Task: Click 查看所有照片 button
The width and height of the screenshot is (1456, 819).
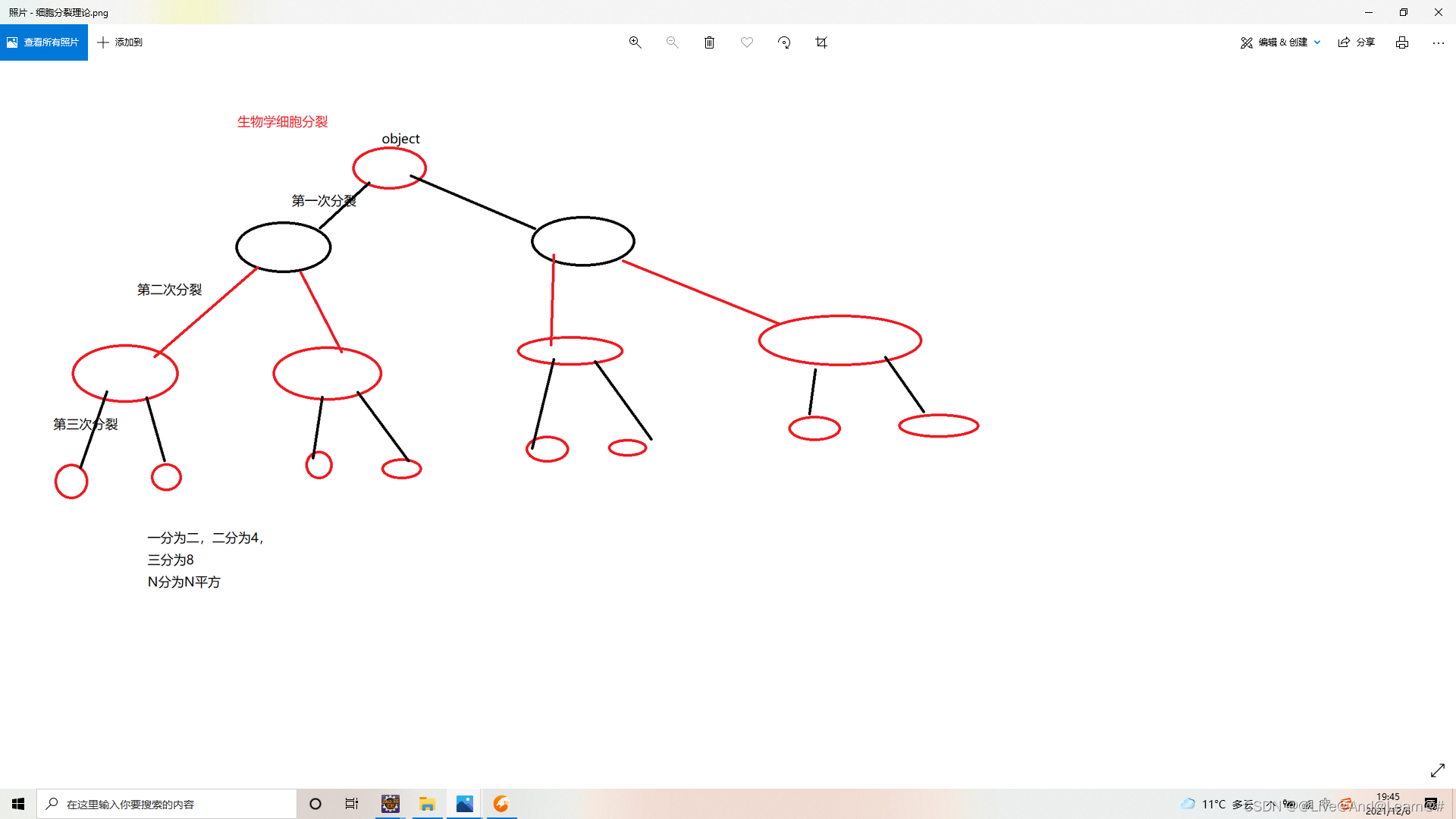Action: click(44, 42)
